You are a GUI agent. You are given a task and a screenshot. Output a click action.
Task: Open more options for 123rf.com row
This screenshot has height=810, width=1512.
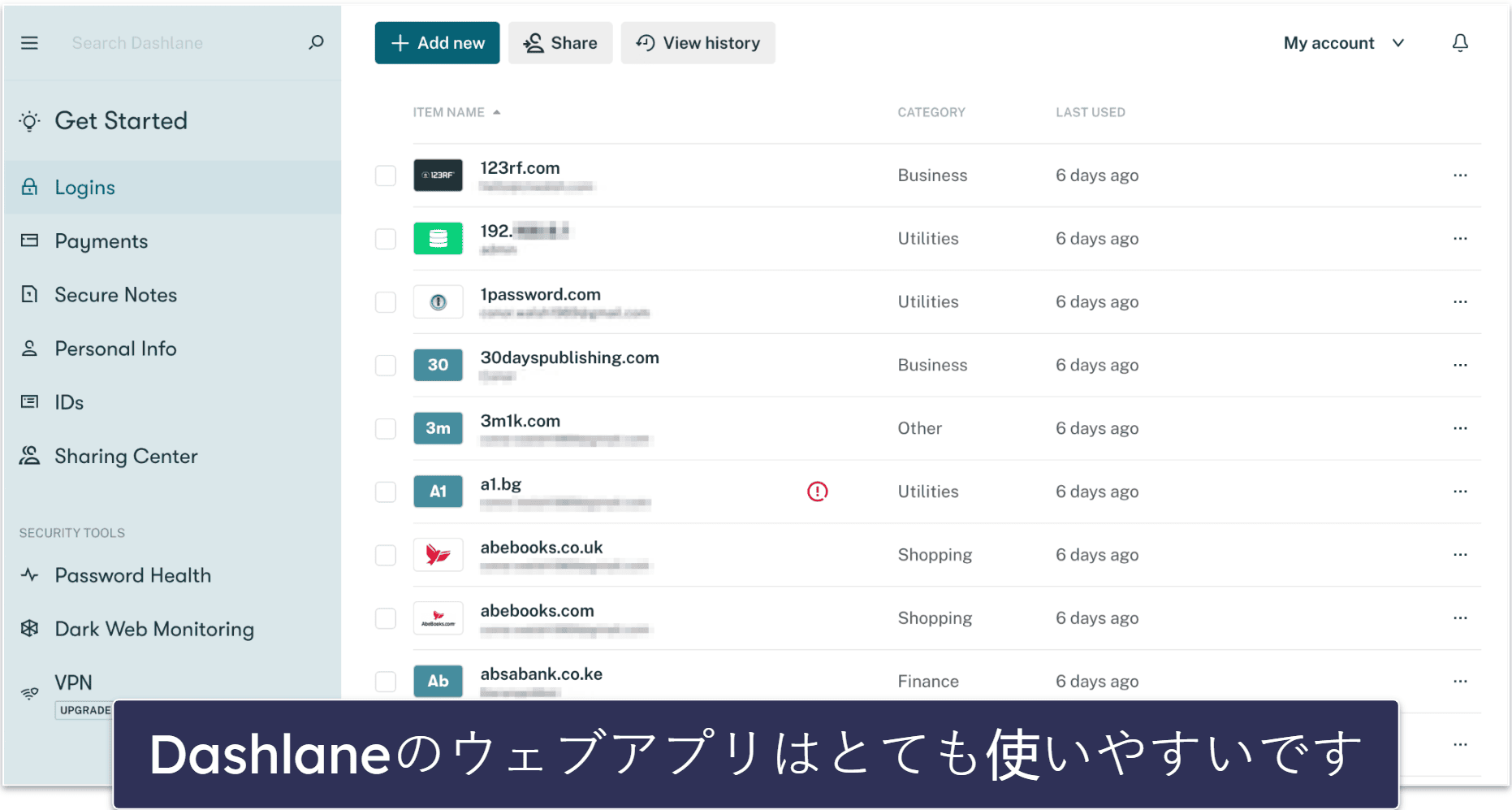pyautogui.click(x=1460, y=175)
